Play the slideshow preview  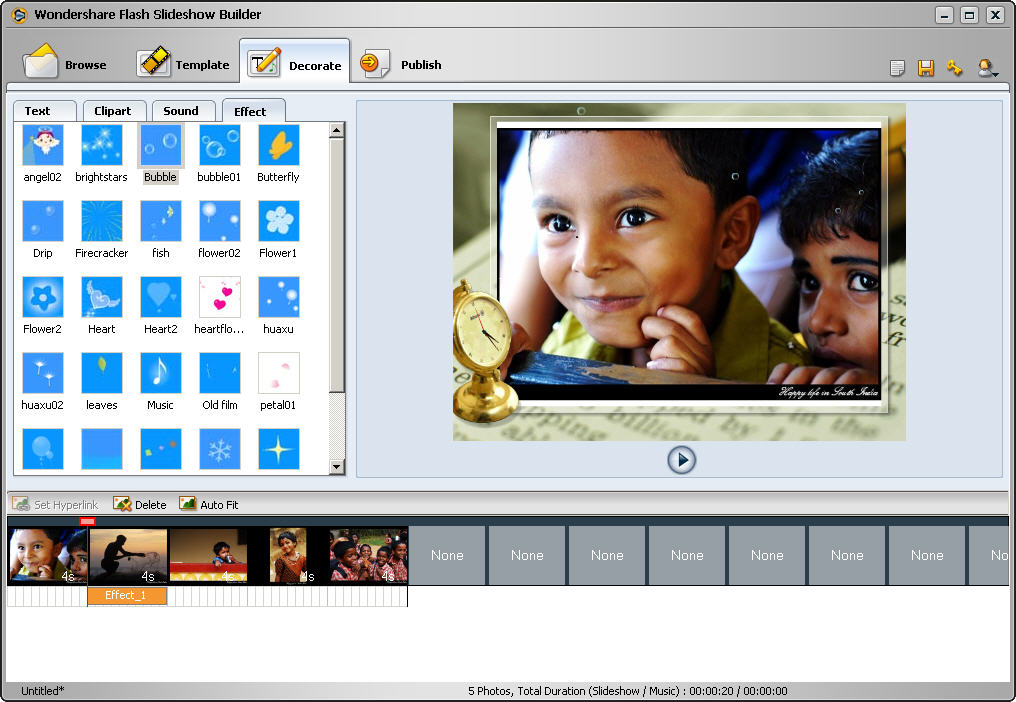(681, 460)
